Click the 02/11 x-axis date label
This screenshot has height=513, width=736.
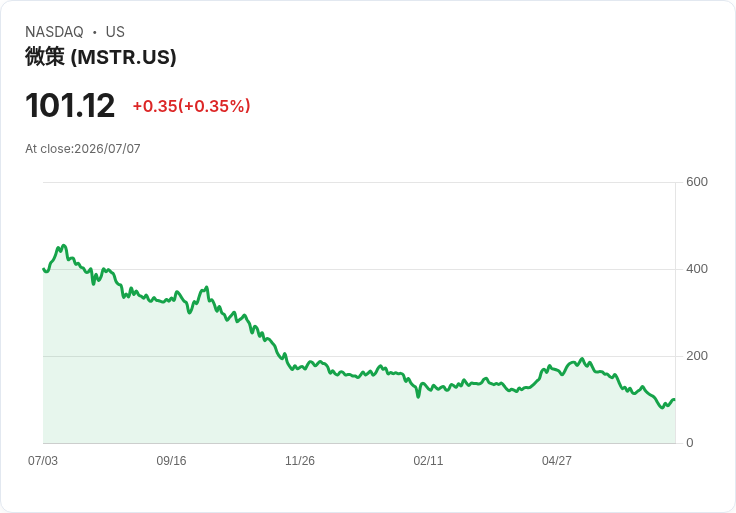click(428, 460)
